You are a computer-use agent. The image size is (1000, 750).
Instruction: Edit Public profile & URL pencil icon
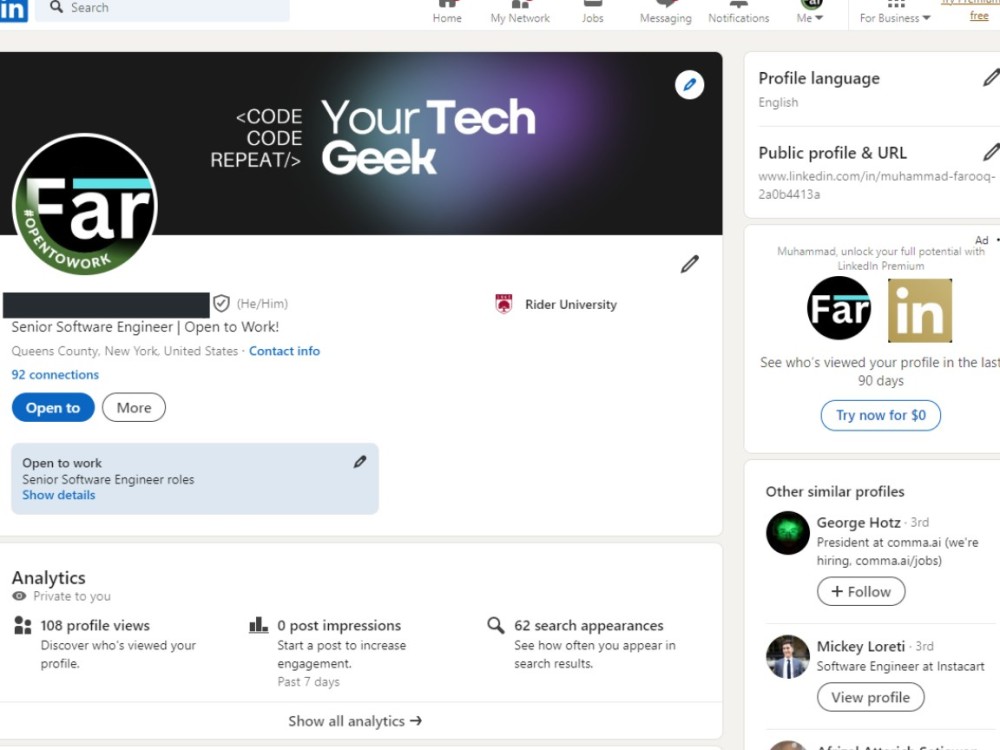tap(991, 152)
